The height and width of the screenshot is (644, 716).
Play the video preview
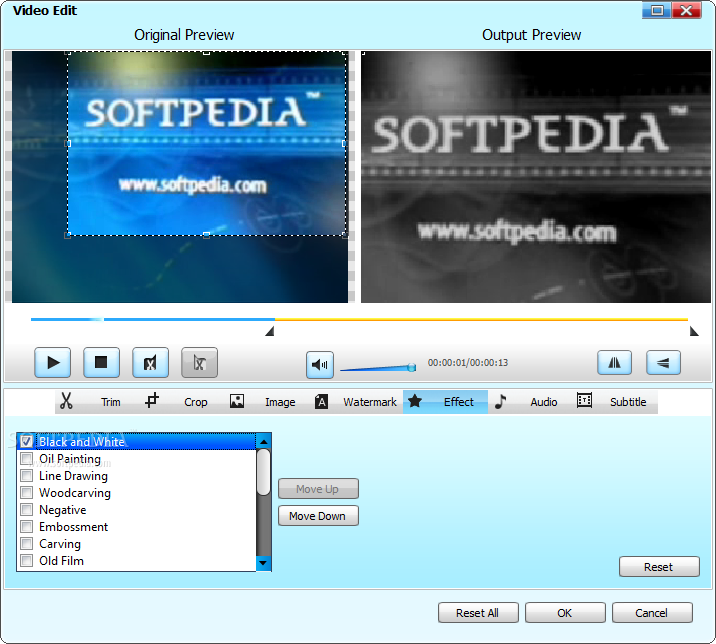[x=53, y=363]
